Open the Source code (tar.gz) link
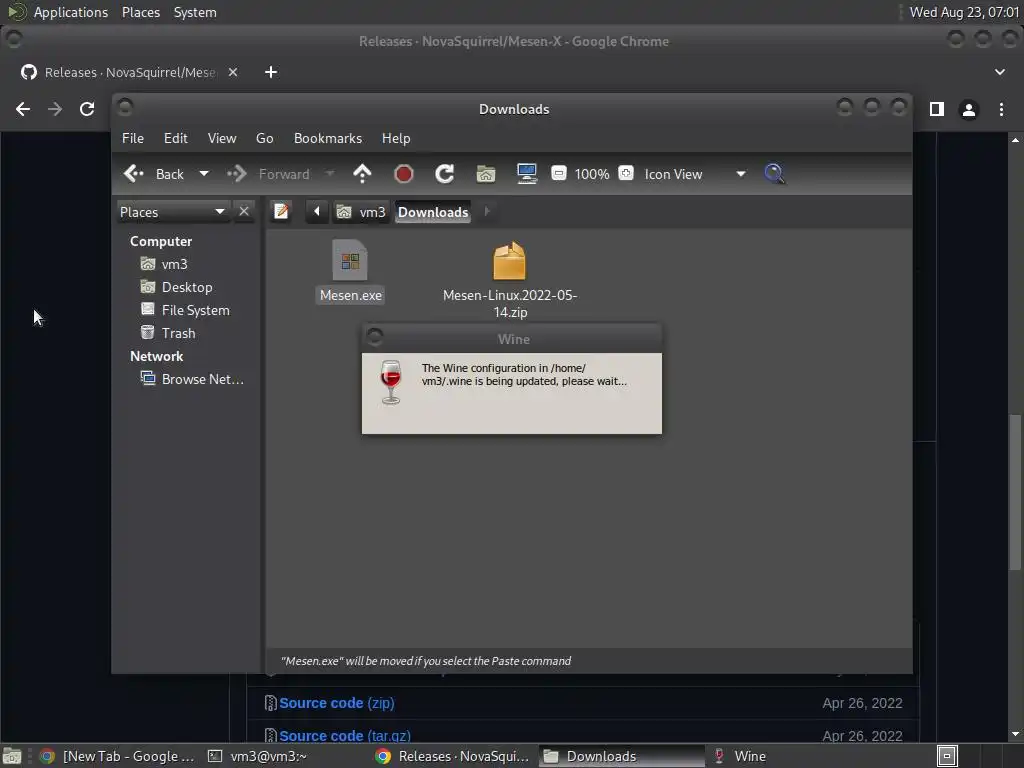This screenshot has height=768, width=1024. 345,735
